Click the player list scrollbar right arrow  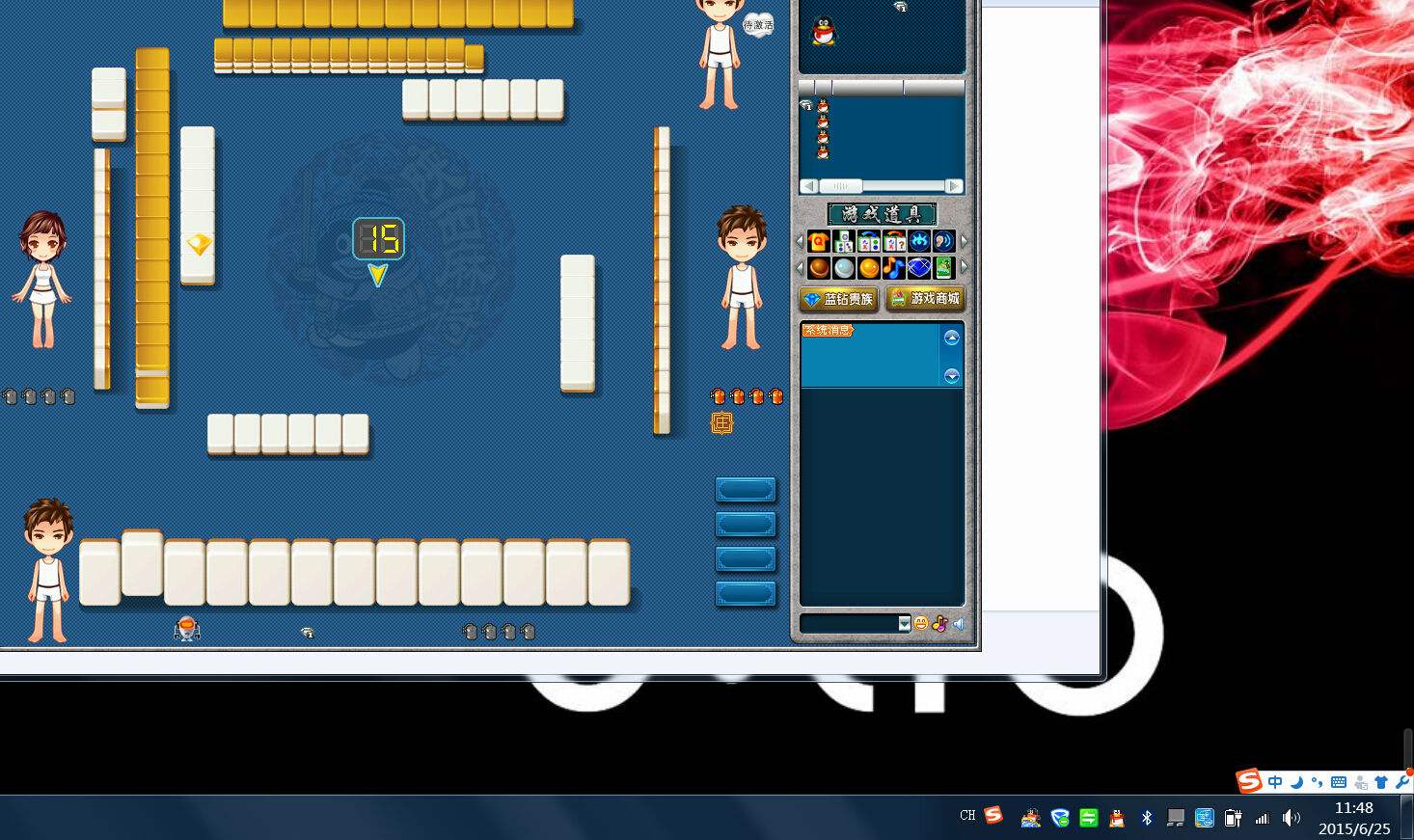click(954, 186)
